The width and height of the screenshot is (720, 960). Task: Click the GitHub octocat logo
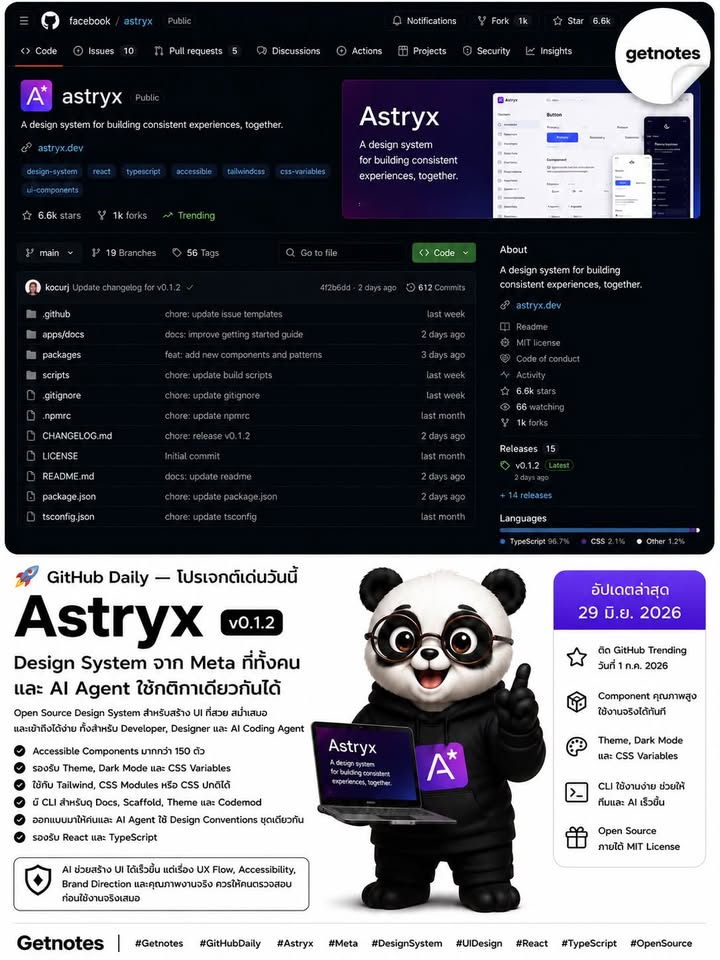(50, 21)
